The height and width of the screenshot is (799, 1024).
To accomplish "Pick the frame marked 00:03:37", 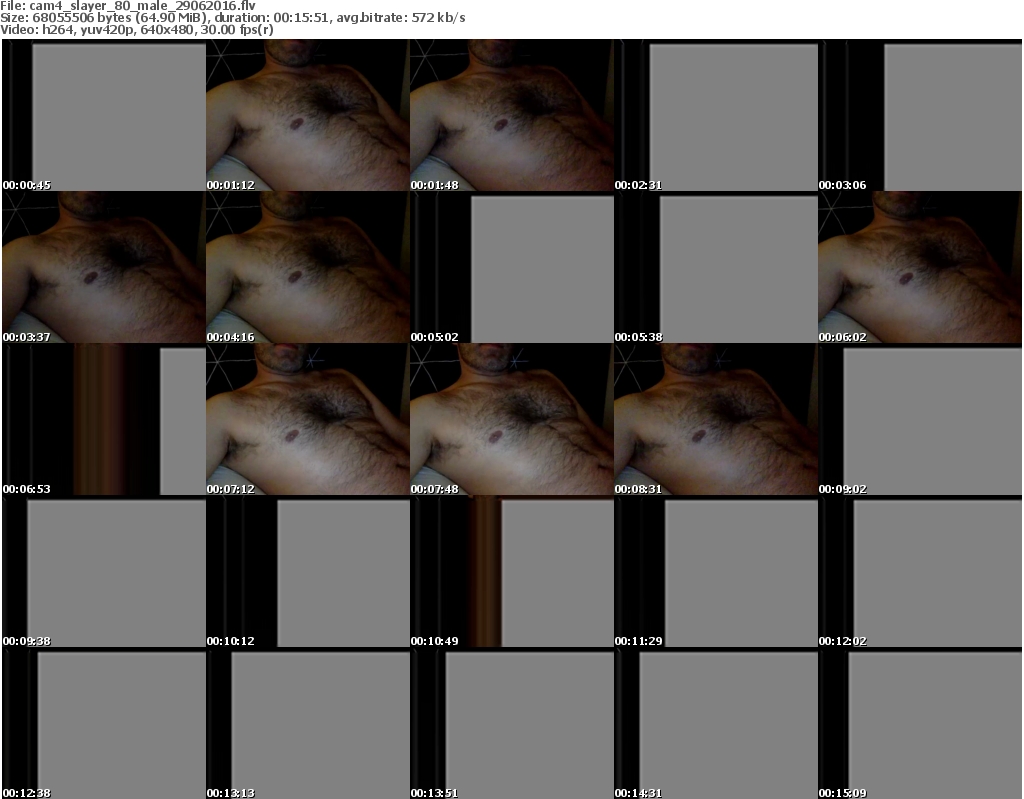I will point(104,267).
